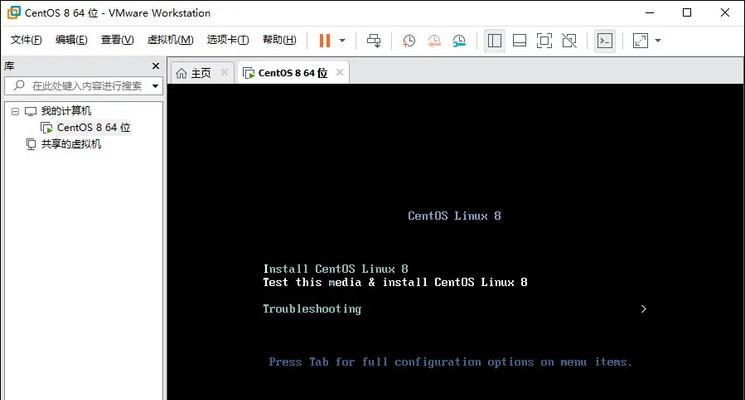Click the stretch guest display icon
The height and width of the screenshot is (400, 745).
point(640,40)
